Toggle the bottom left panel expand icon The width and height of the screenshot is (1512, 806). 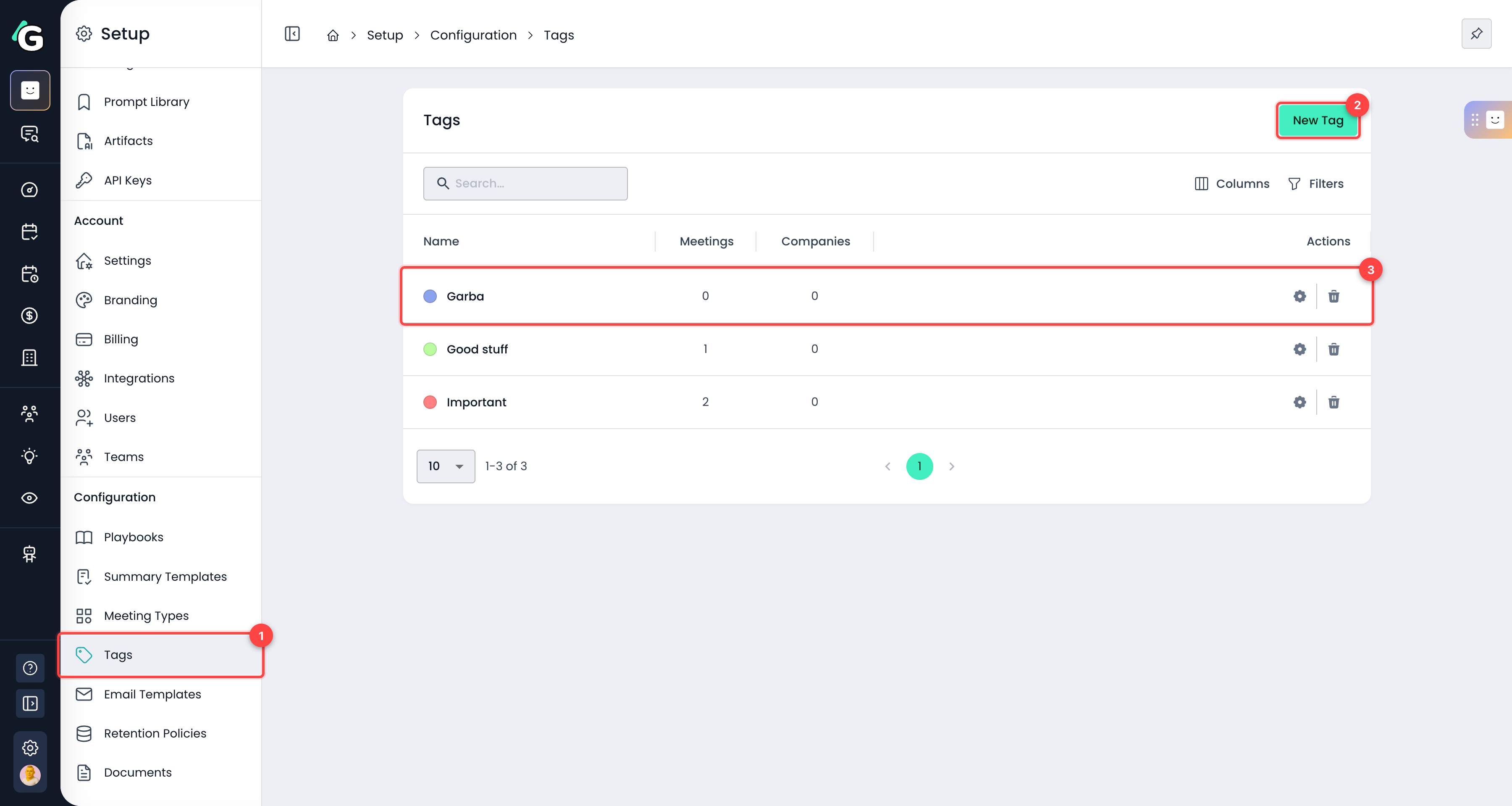(x=30, y=703)
